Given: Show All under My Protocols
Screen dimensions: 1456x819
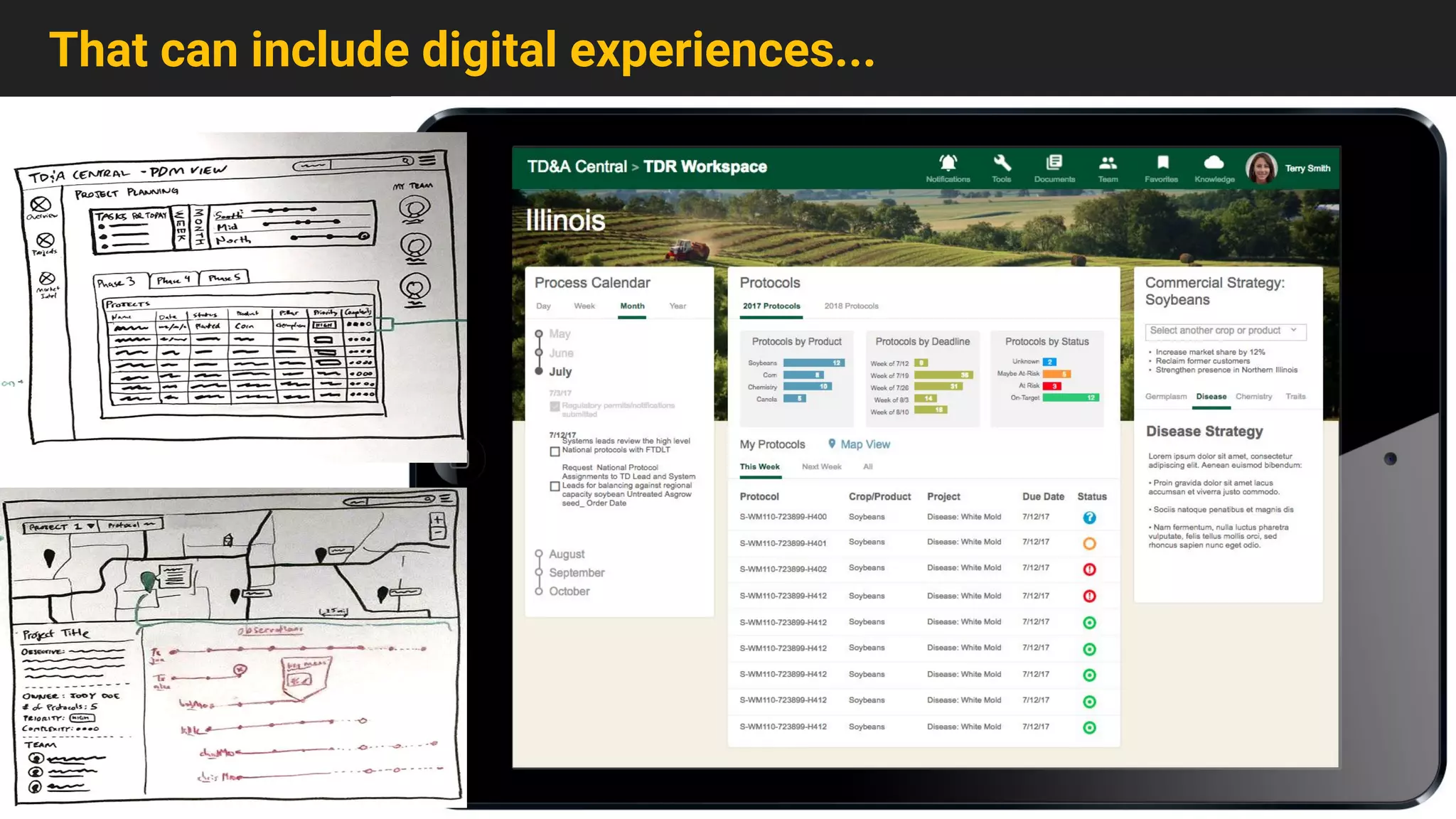Looking at the screenshot, I should click(x=867, y=467).
